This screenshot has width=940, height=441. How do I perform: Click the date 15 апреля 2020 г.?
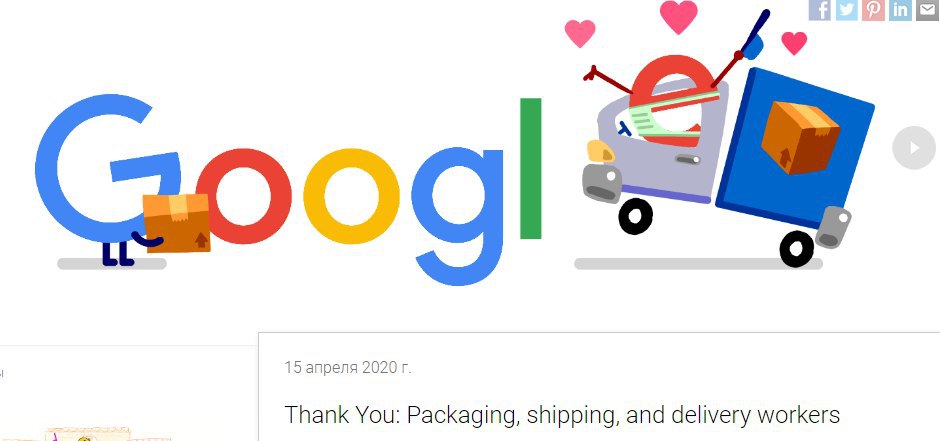pyautogui.click(x=348, y=367)
